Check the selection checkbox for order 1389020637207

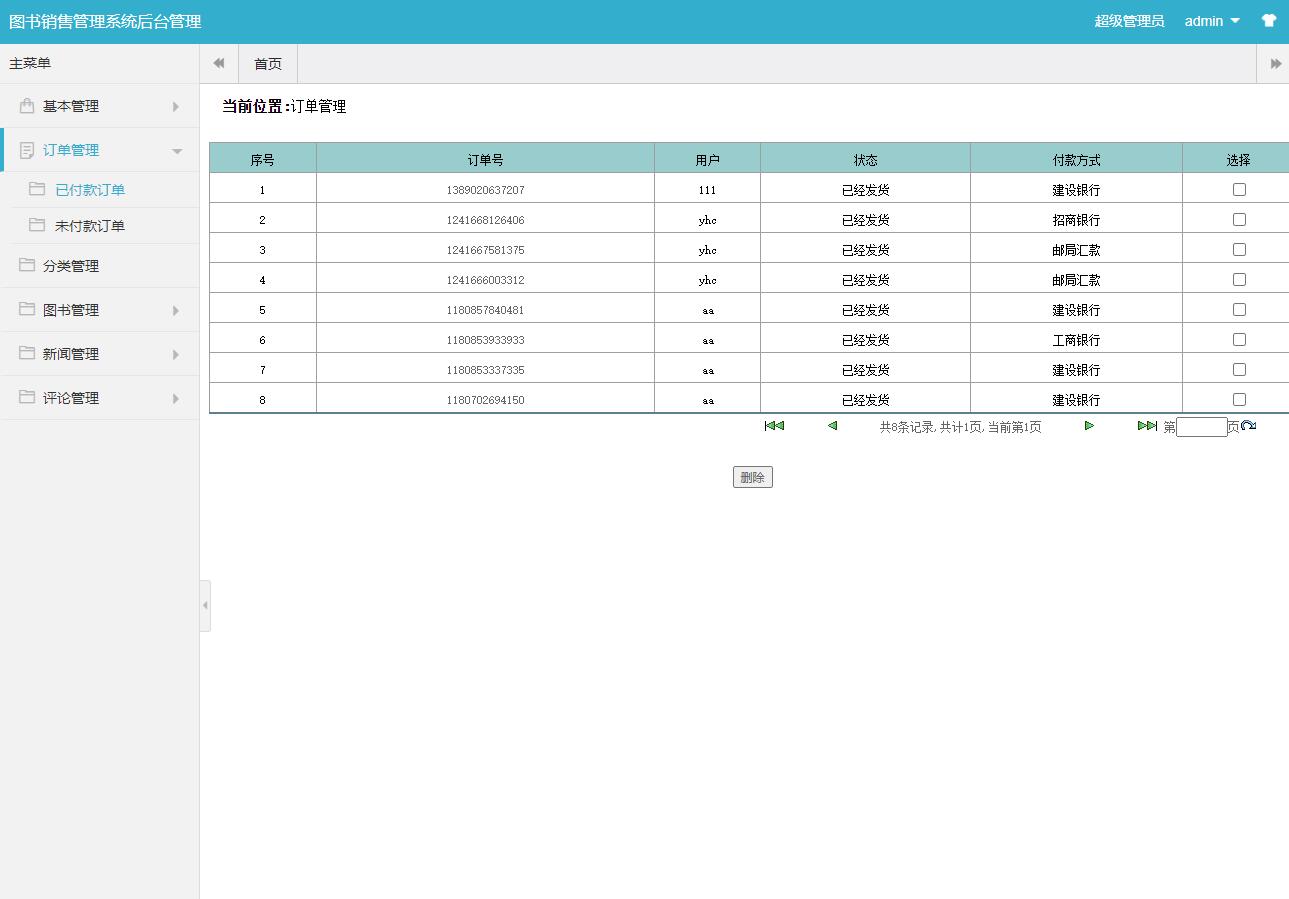click(x=1239, y=188)
